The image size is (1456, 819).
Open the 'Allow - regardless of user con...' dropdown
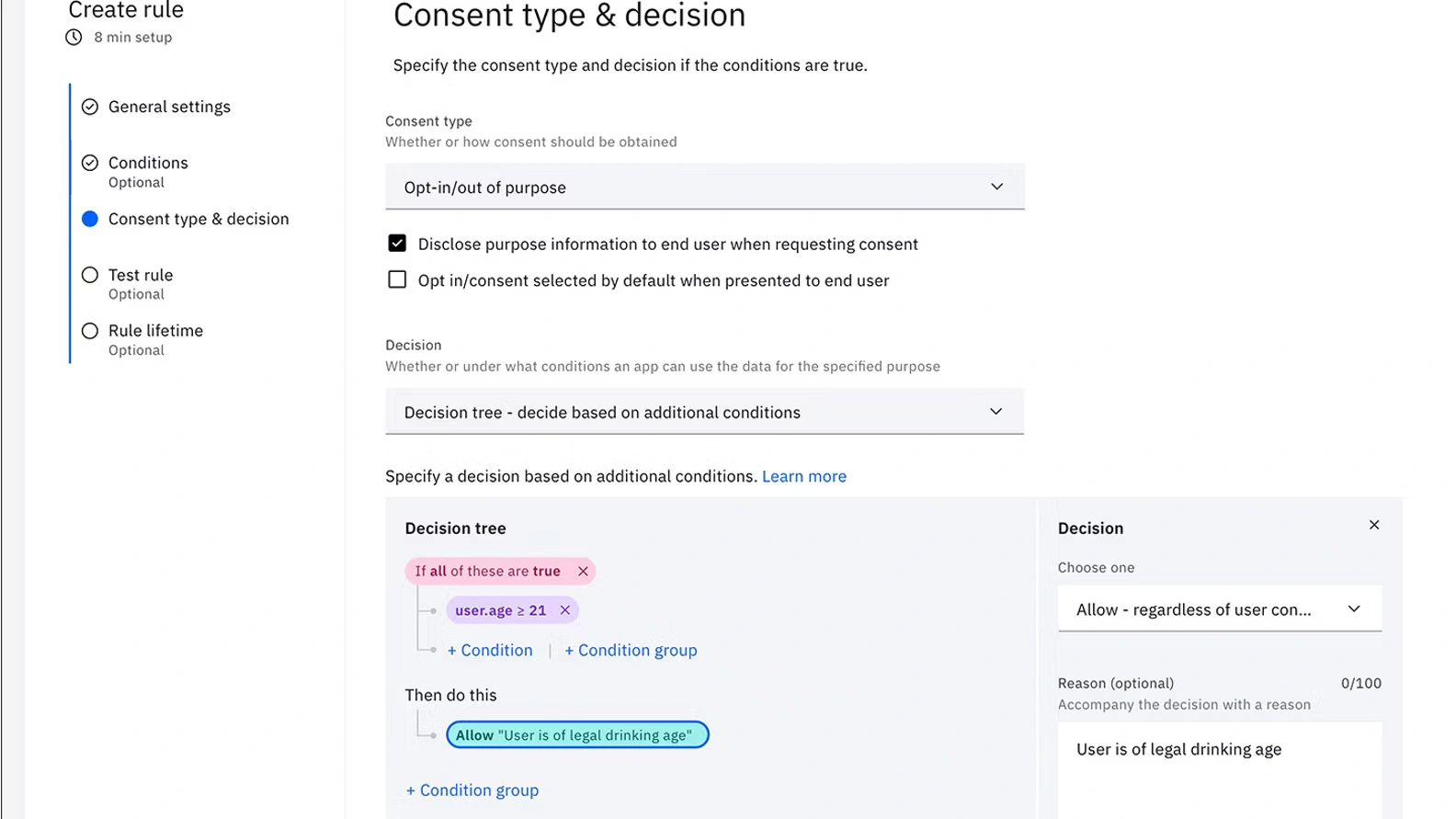[1219, 609]
